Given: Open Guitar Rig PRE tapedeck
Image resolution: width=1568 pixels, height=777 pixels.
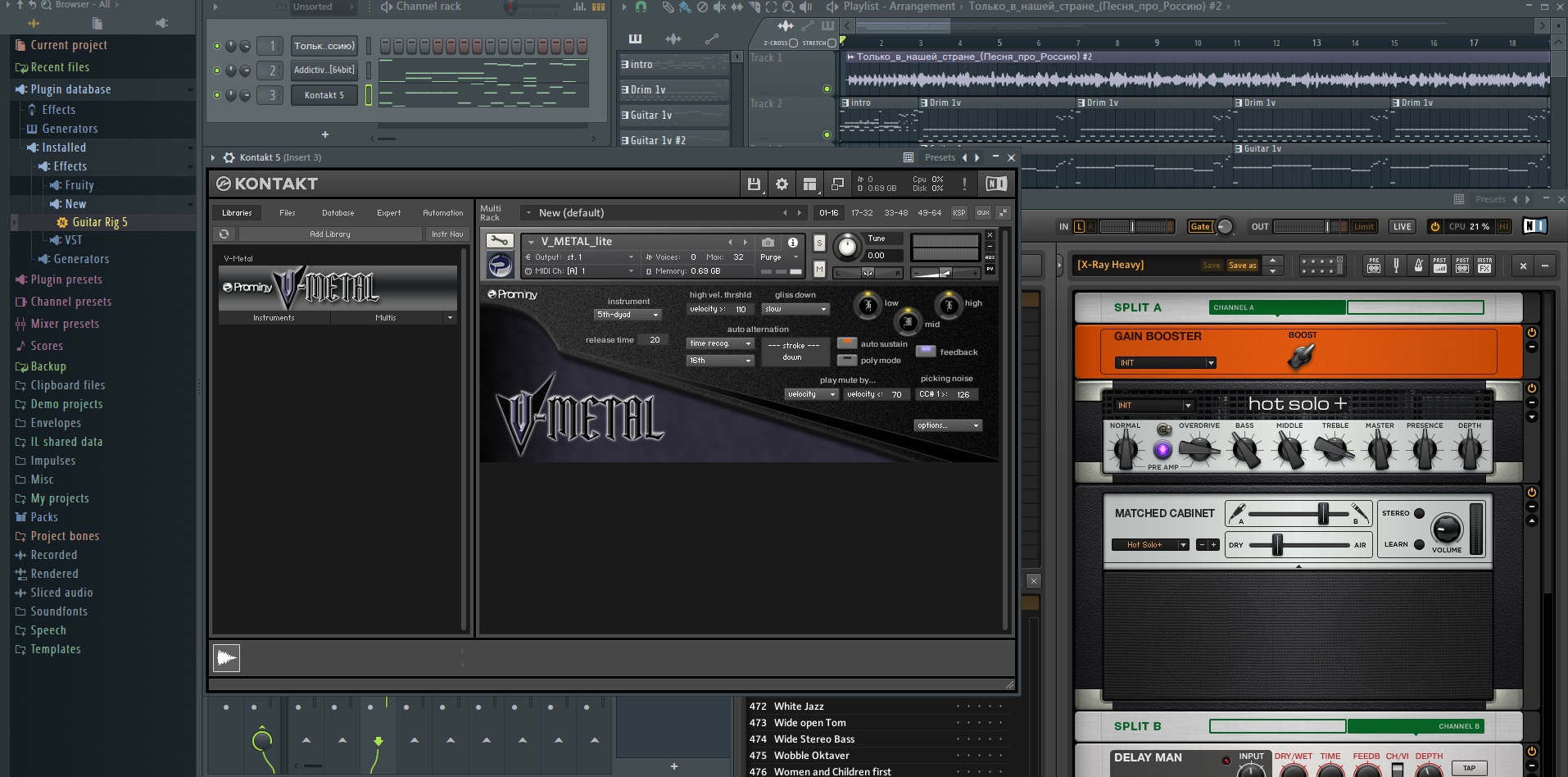Looking at the screenshot, I should click(x=1374, y=265).
